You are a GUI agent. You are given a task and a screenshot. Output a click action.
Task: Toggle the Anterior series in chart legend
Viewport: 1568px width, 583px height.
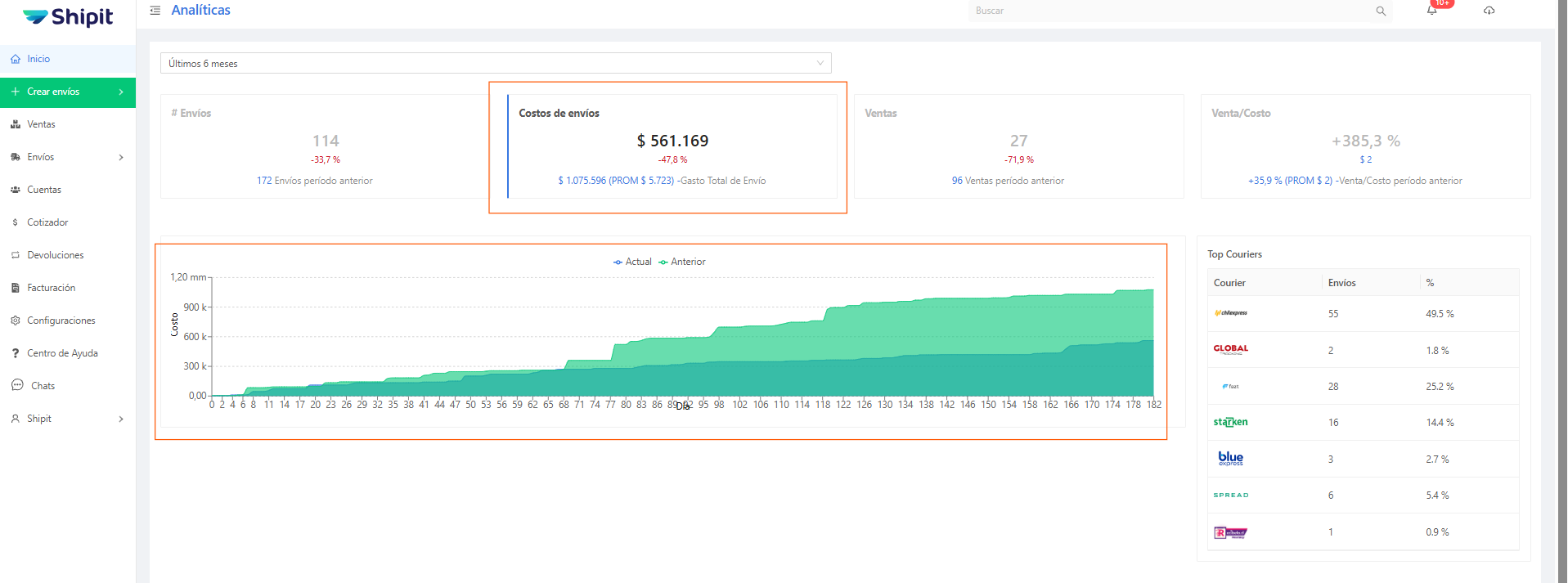click(682, 262)
